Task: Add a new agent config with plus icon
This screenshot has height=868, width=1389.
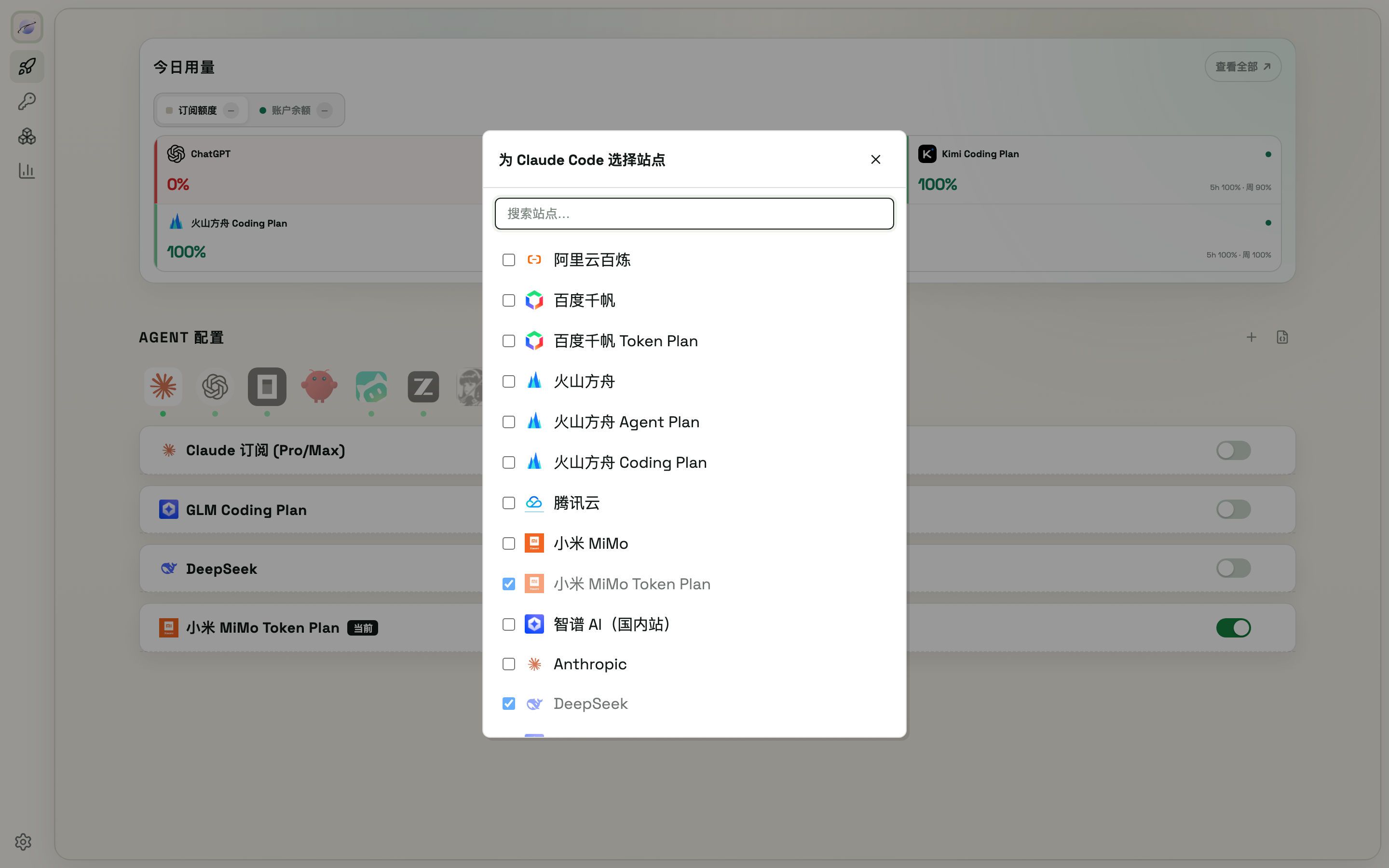Action: (x=1251, y=338)
